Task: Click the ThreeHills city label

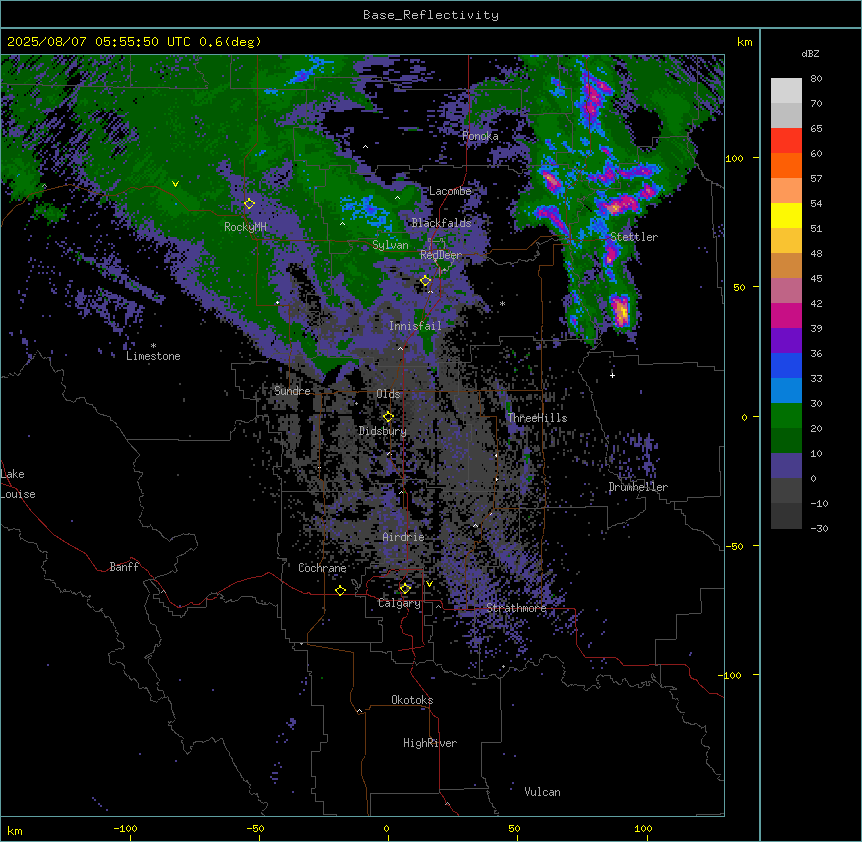Action: coord(537,418)
